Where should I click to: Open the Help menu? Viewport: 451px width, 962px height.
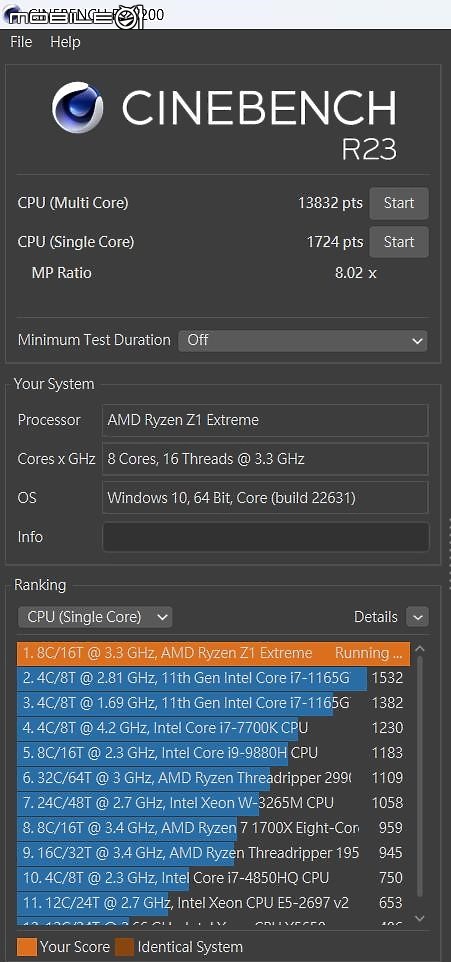click(65, 42)
